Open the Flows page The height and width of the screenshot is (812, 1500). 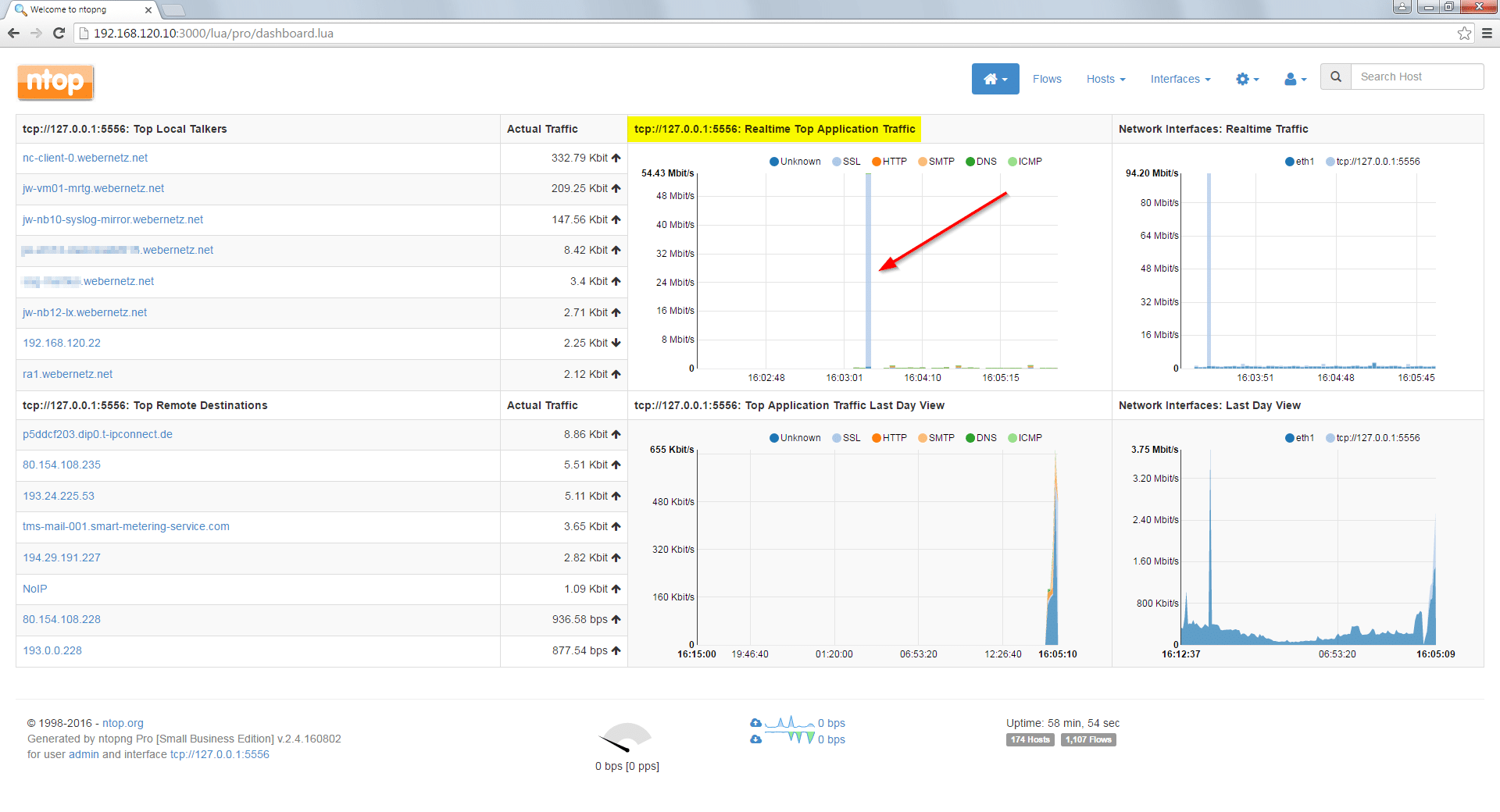1047,79
